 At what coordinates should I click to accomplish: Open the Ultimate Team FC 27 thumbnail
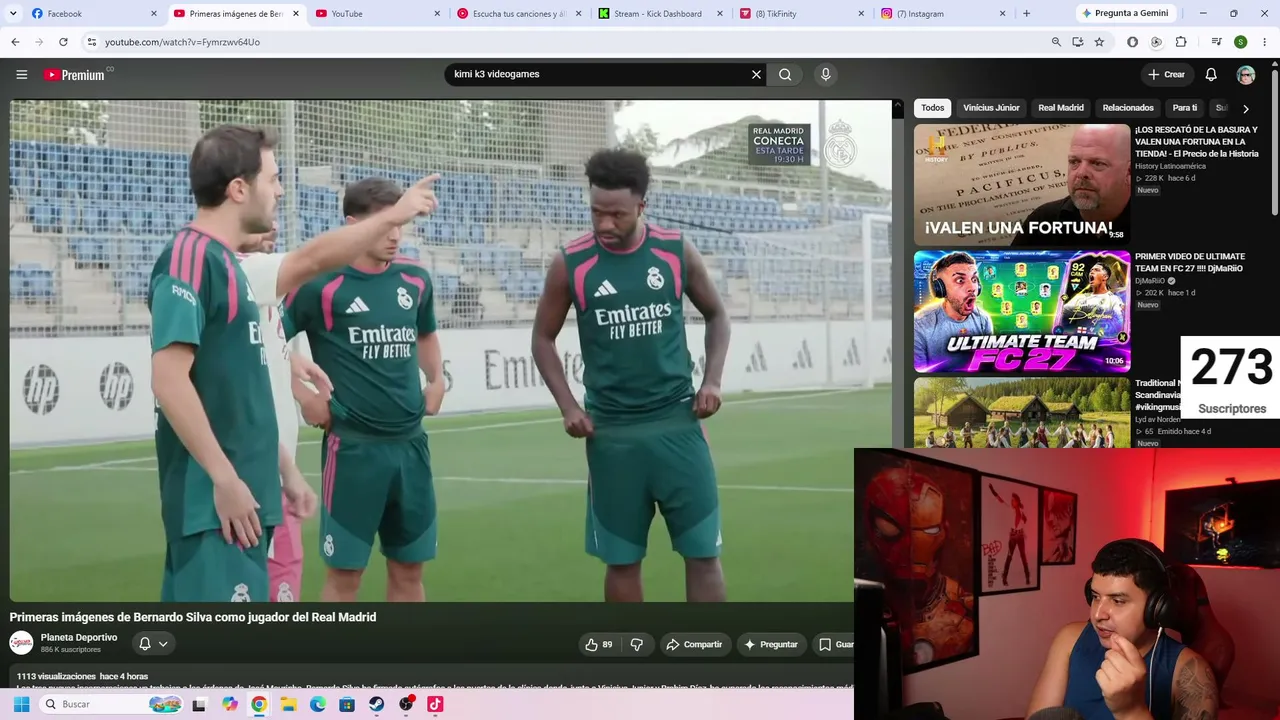click(1022, 311)
